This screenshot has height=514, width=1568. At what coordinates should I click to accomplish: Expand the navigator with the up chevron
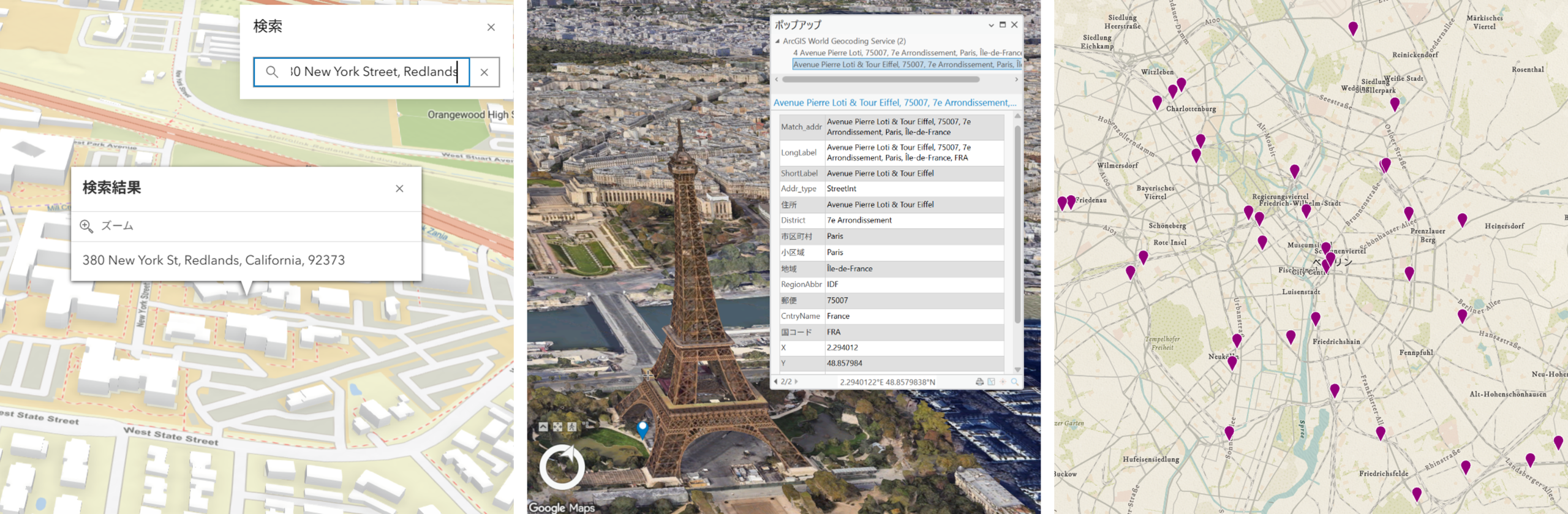[543, 426]
